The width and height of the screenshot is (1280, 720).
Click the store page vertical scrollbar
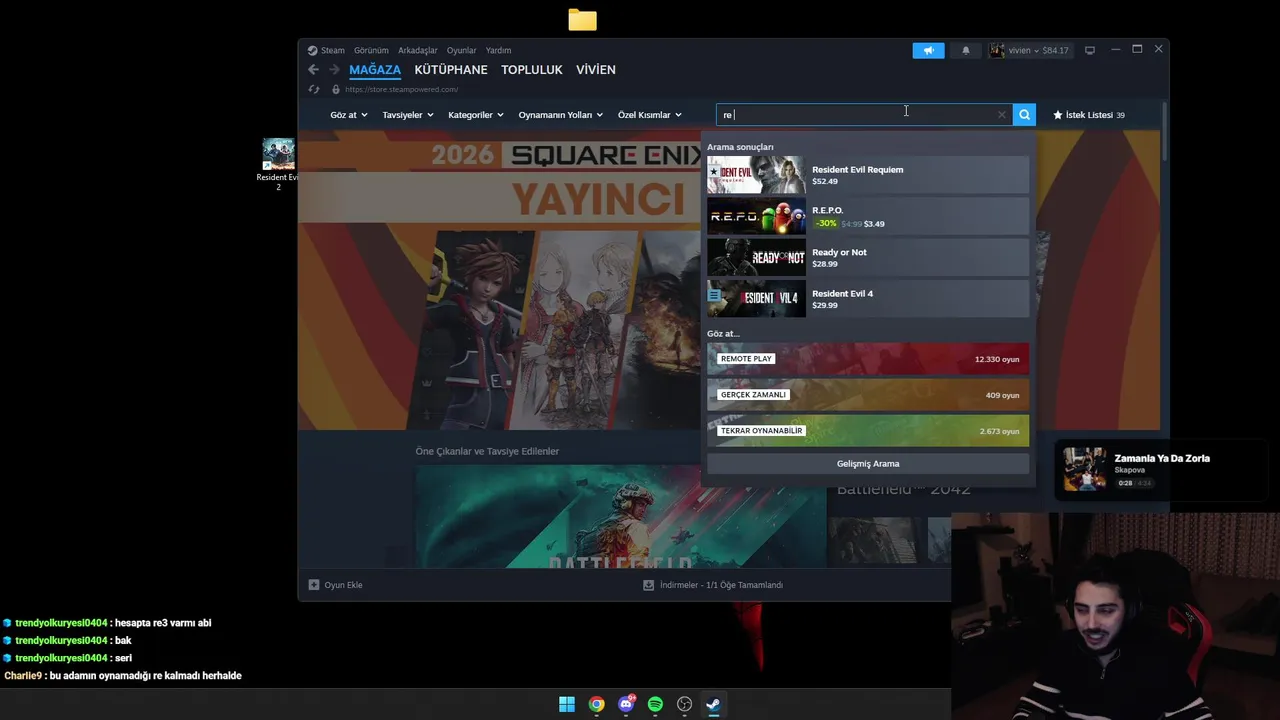1164,130
